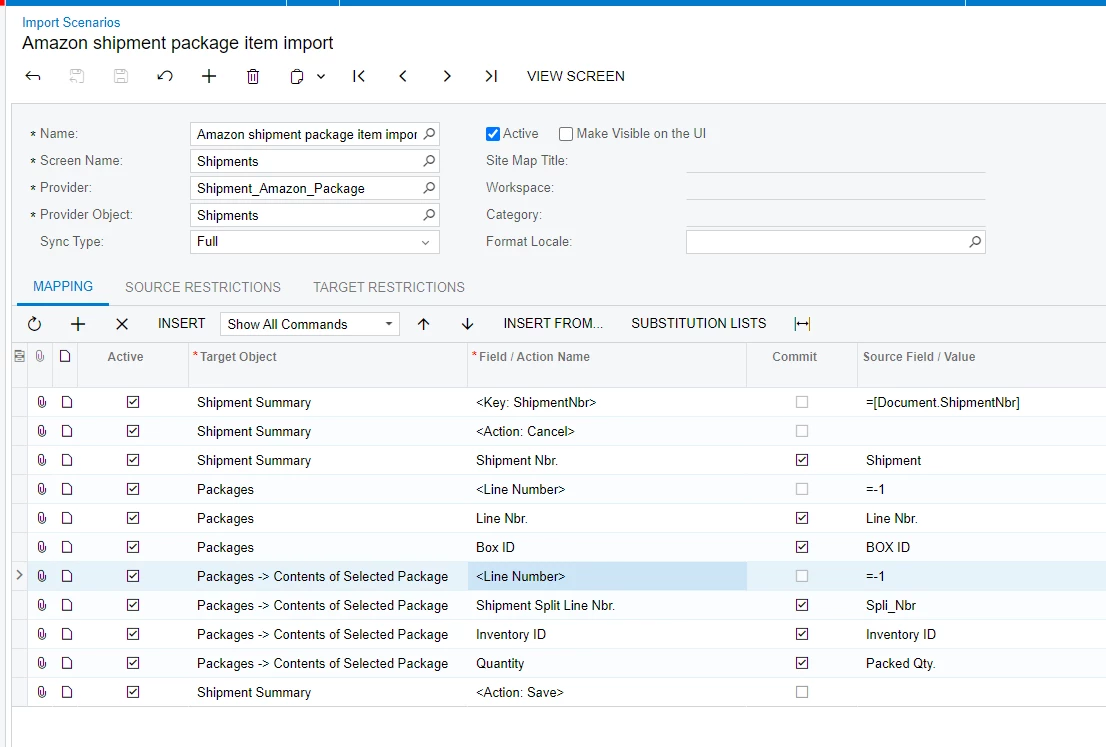This screenshot has width=1106, height=747.
Task: Click the Save and Close disk icon
Action: [77, 76]
